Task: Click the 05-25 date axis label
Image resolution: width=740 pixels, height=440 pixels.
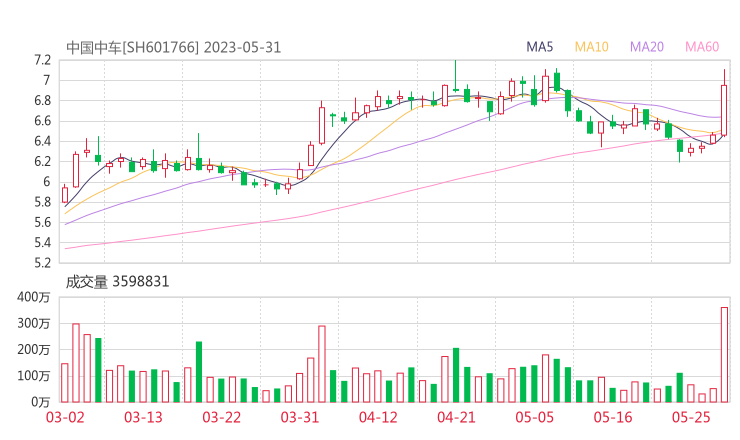Action: 691,417
